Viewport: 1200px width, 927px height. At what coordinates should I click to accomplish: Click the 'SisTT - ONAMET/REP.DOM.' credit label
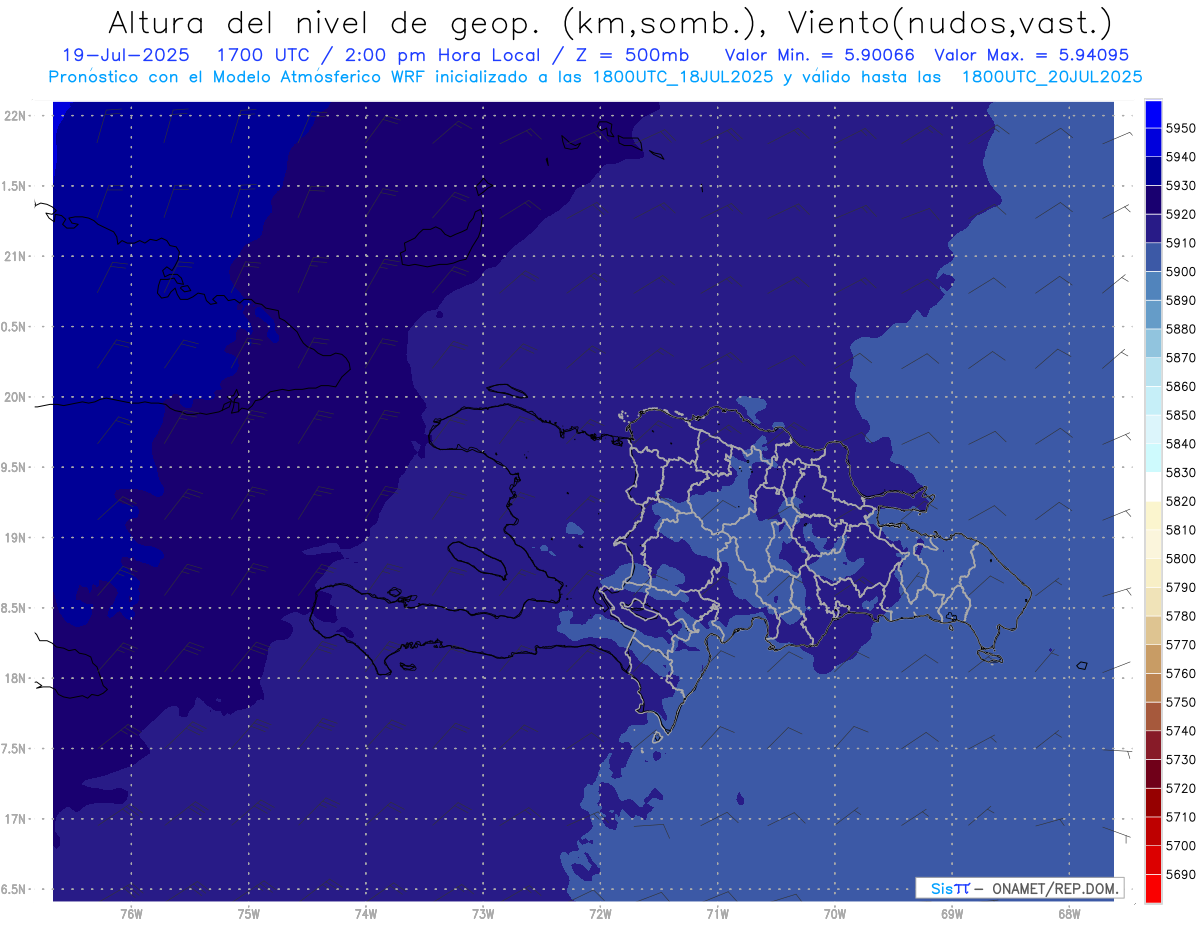pyautogui.click(x=1019, y=888)
